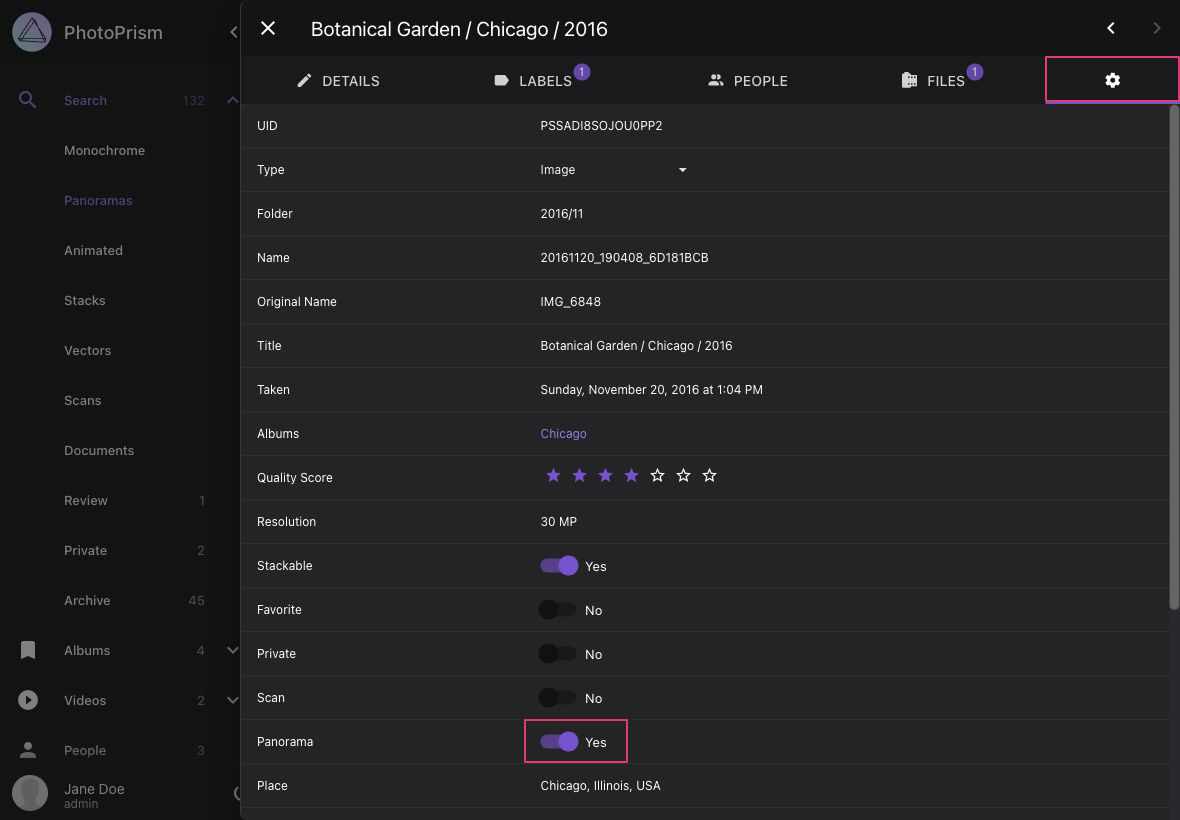Open the Chicago album link

click(563, 433)
